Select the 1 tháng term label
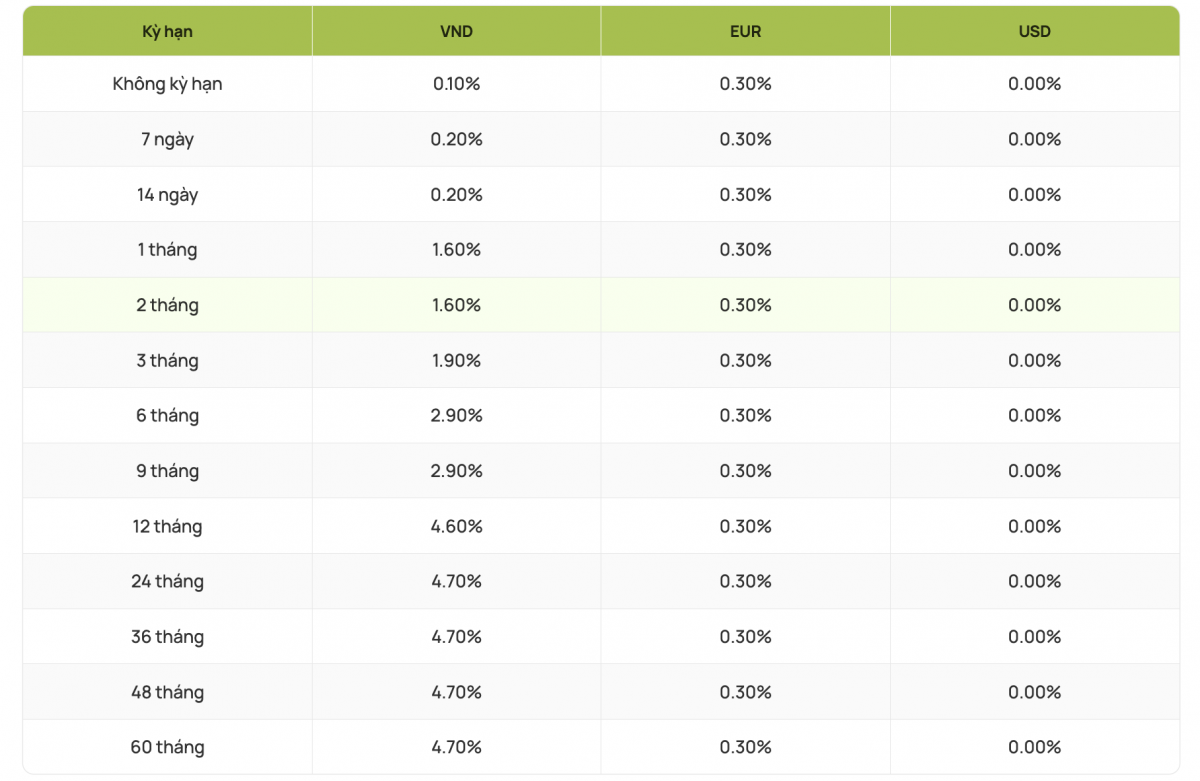The height and width of the screenshot is (781, 1200). (167, 250)
